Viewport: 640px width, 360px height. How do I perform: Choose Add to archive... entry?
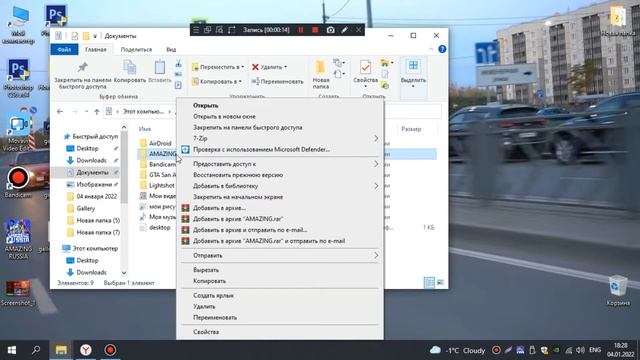pyautogui.click(x=280, y=208)
